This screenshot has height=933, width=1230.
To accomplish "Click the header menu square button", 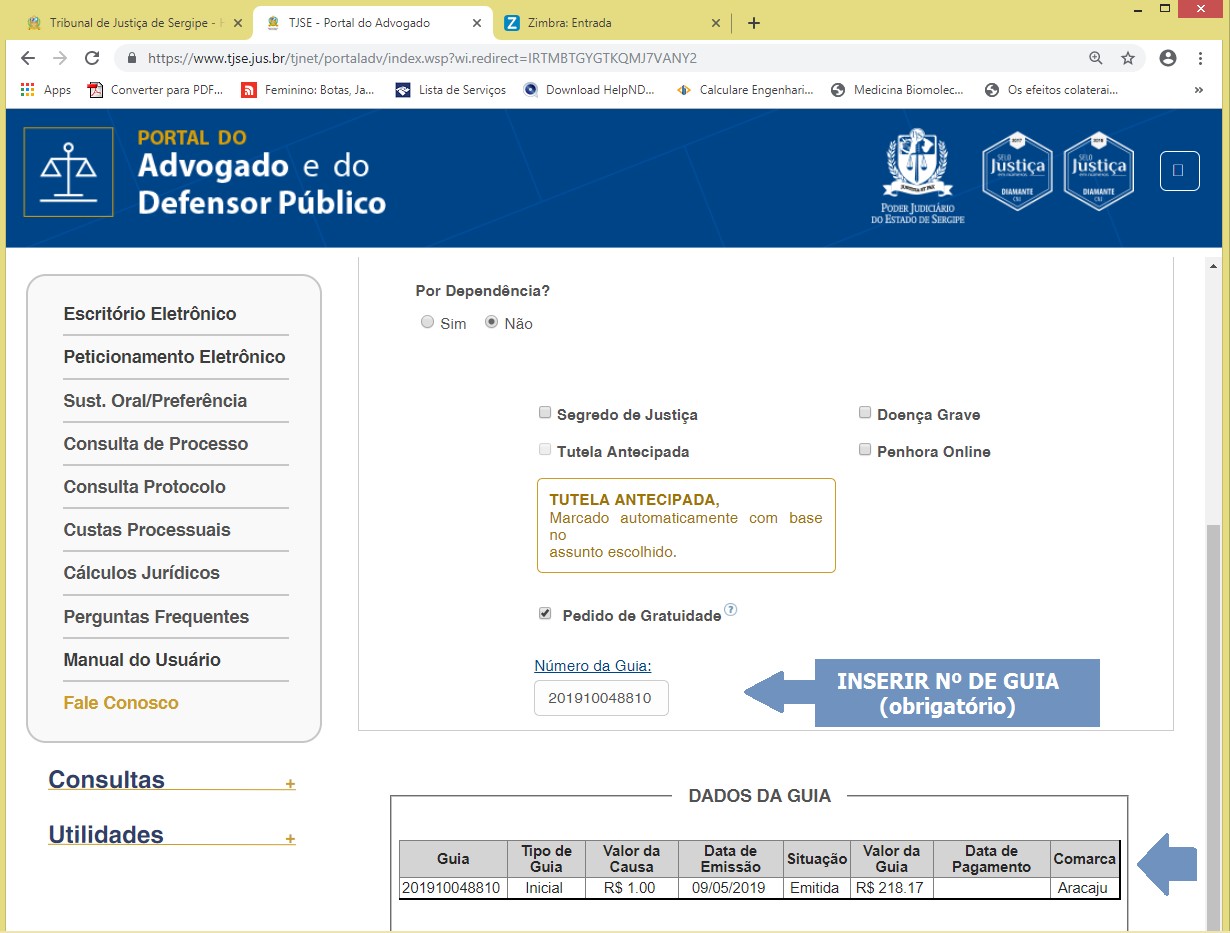I will point(1179,171).
